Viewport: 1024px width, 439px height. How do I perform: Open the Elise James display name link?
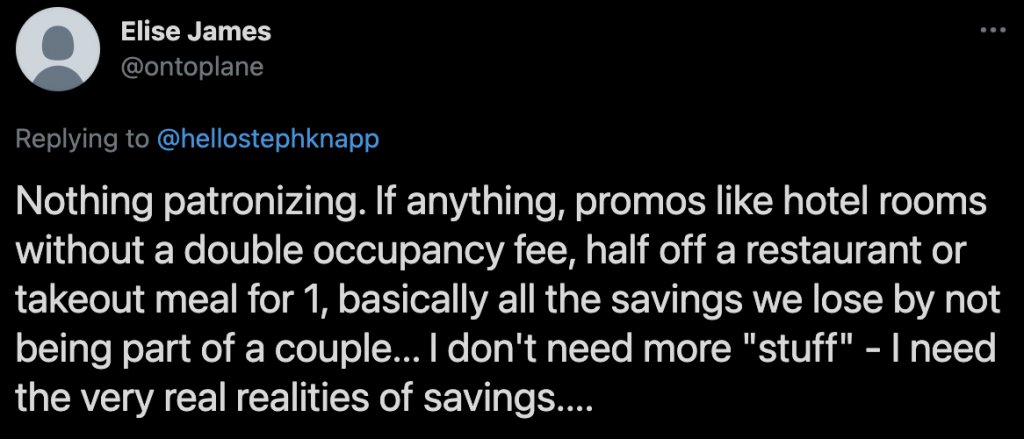pos(195,32)
